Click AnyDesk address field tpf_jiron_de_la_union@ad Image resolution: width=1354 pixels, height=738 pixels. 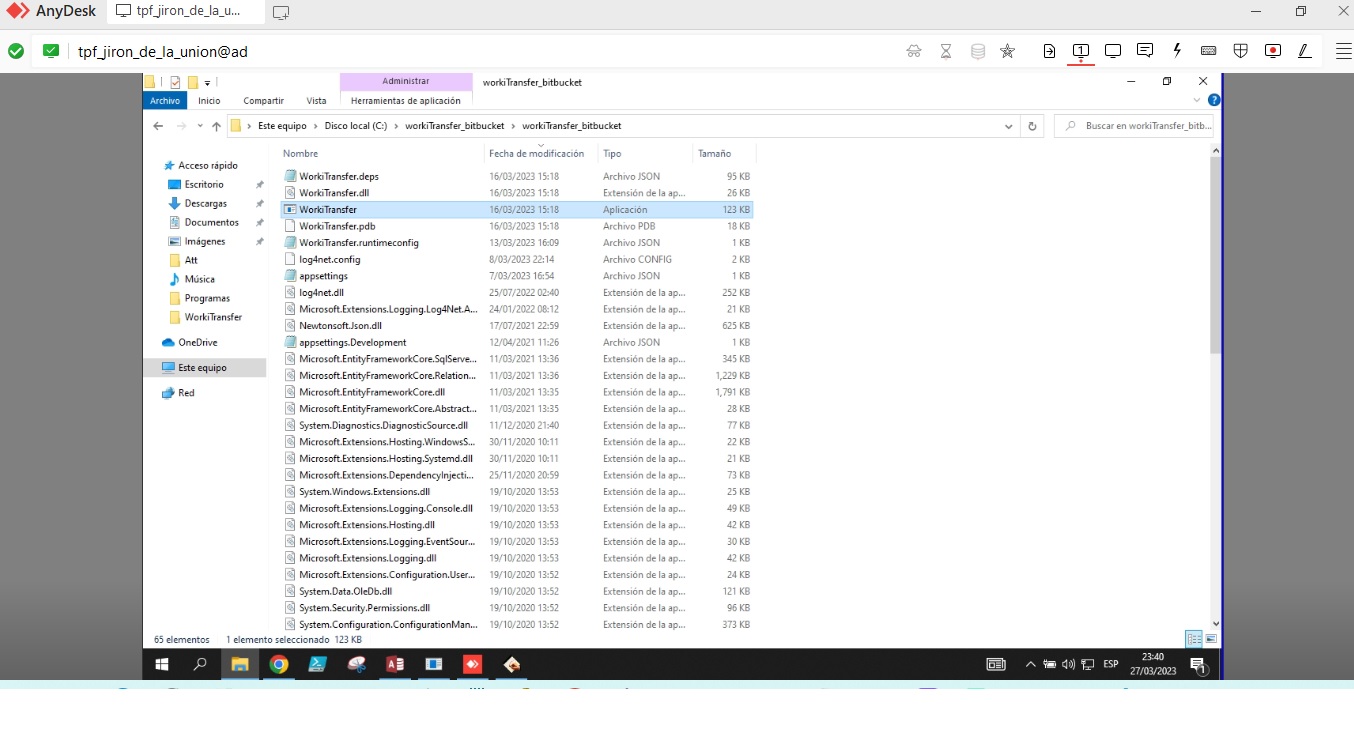163,51
